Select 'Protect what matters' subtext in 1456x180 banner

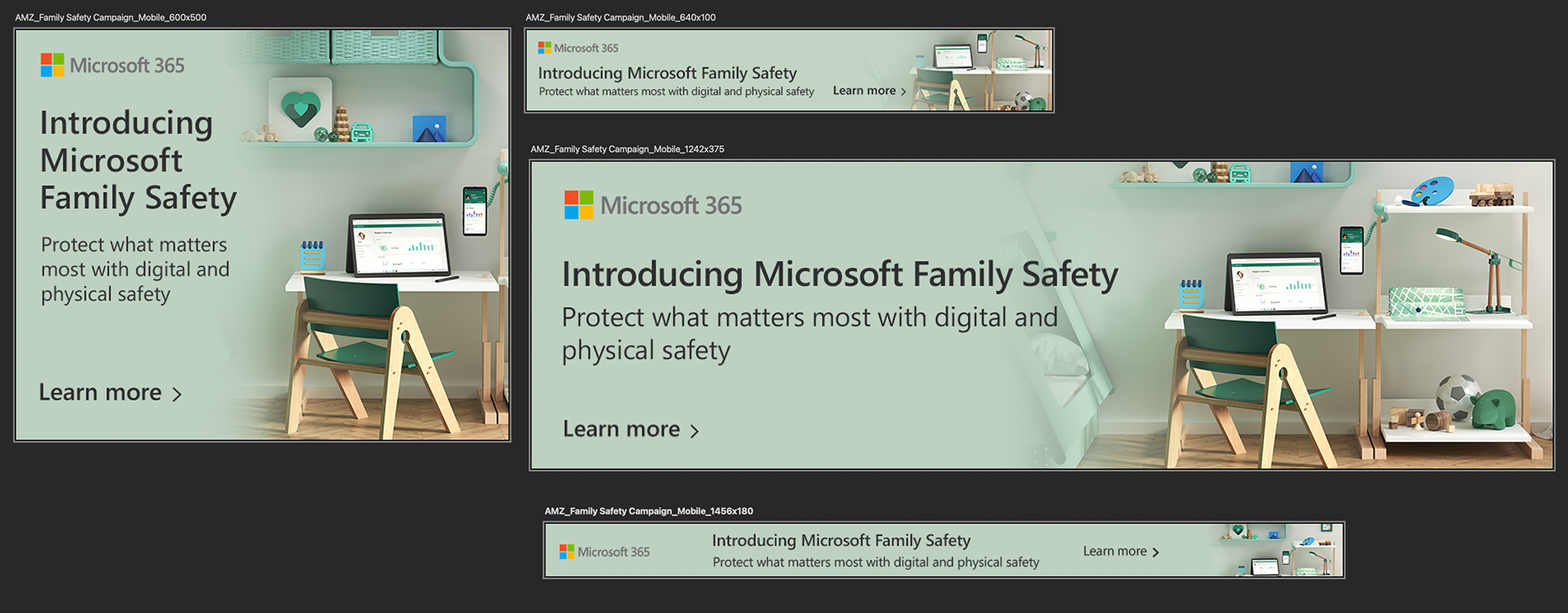[x=875, y=562]
